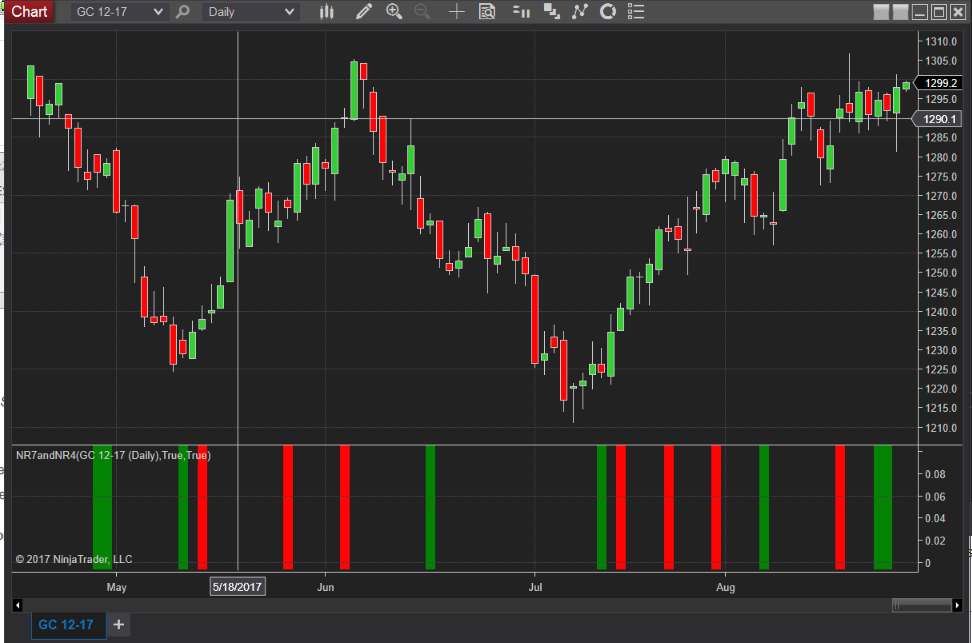
Task: Open the data box icon
Action: [487, 12]
